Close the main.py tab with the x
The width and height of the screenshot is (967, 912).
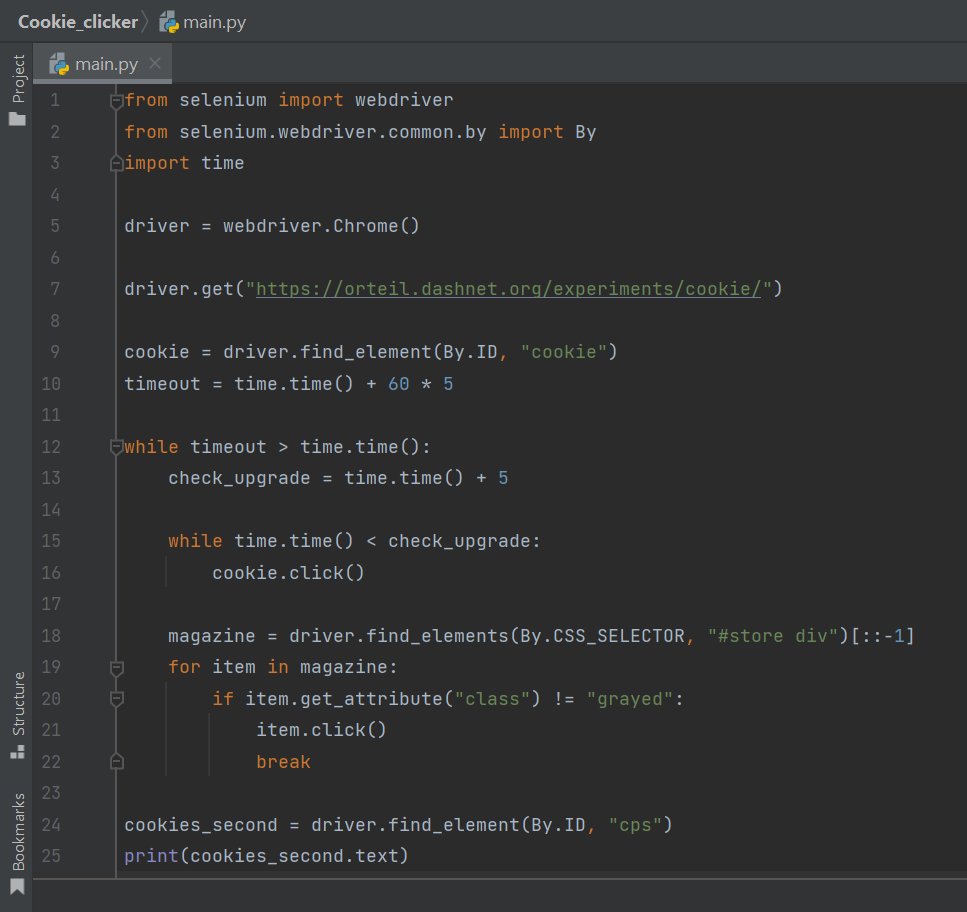(155, 61)
